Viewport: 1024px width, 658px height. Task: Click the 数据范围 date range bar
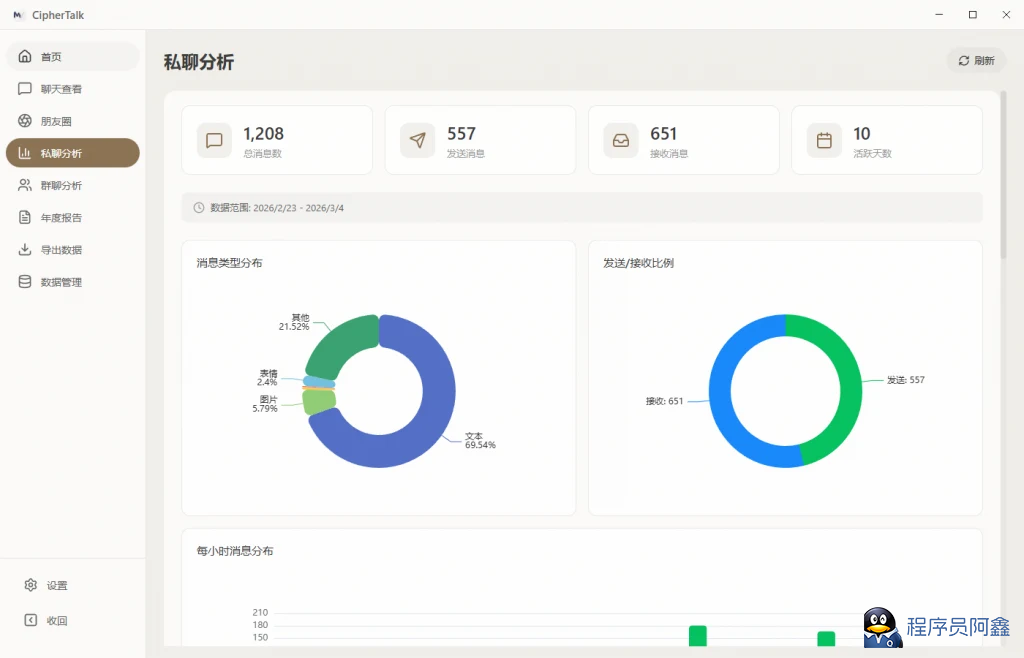click(581, 207)
